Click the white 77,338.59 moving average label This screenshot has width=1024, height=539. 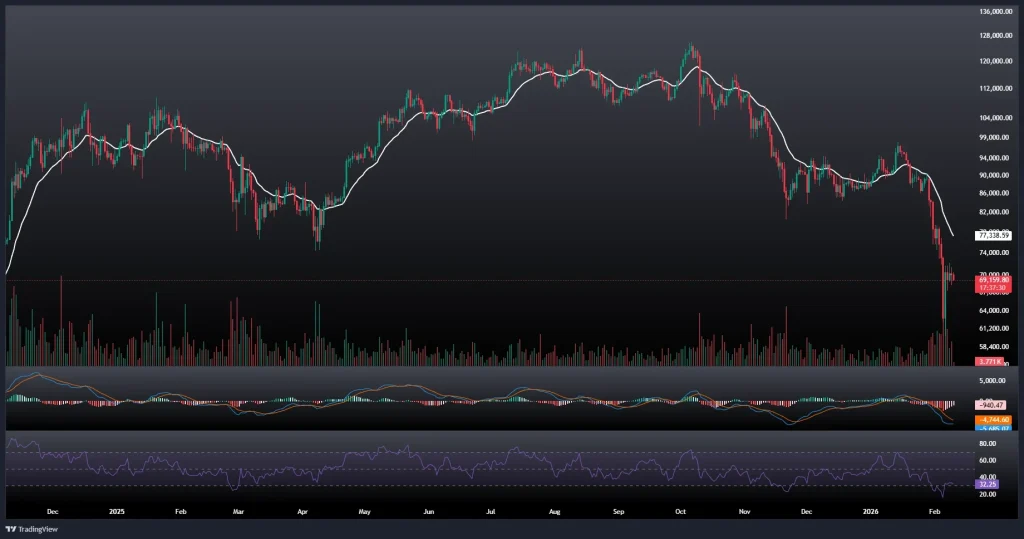[992, 235]
